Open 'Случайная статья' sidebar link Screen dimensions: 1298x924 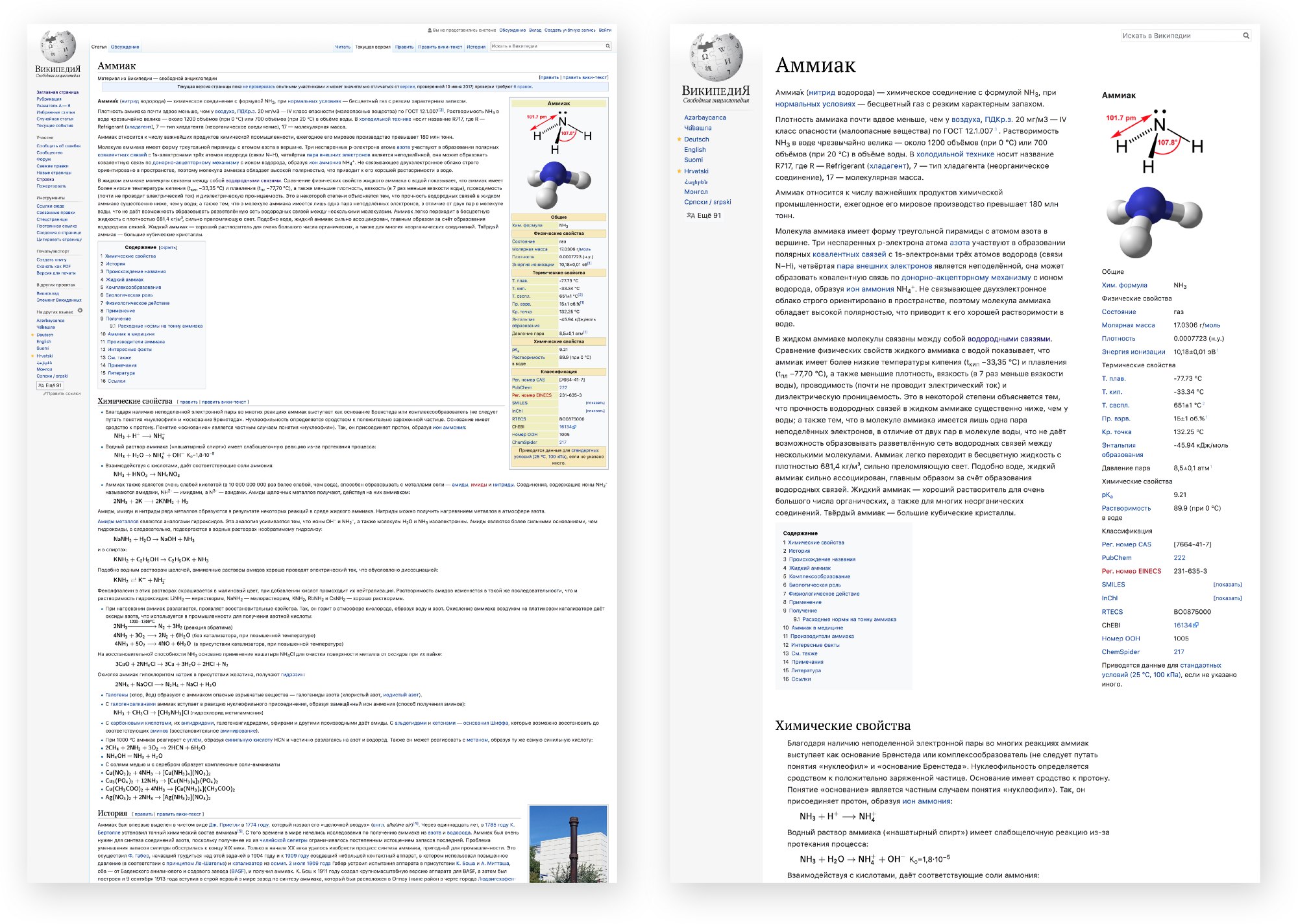[55, 119]
